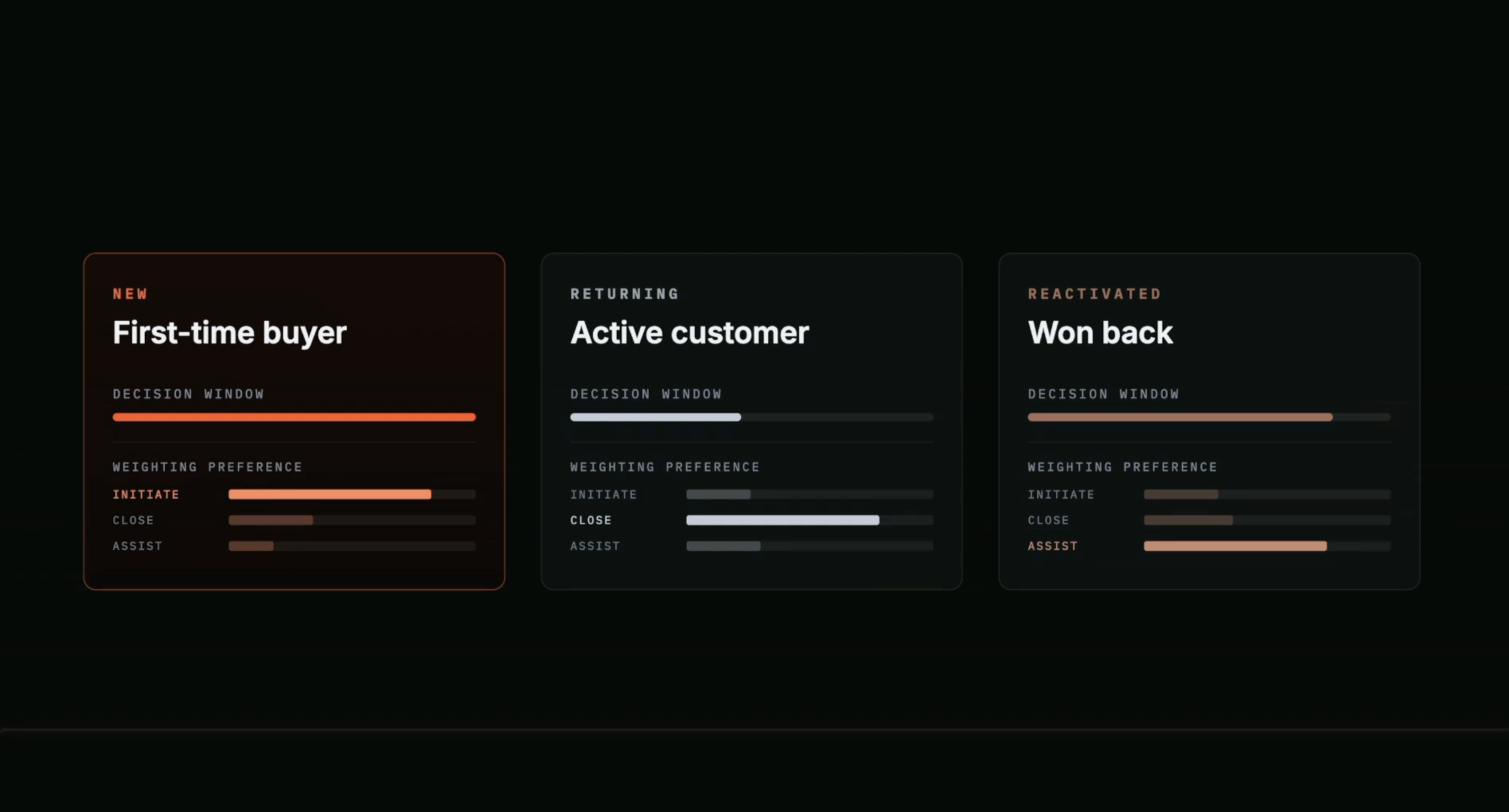Click highlighted CLOSE label in Active customer card

[590, 520]
